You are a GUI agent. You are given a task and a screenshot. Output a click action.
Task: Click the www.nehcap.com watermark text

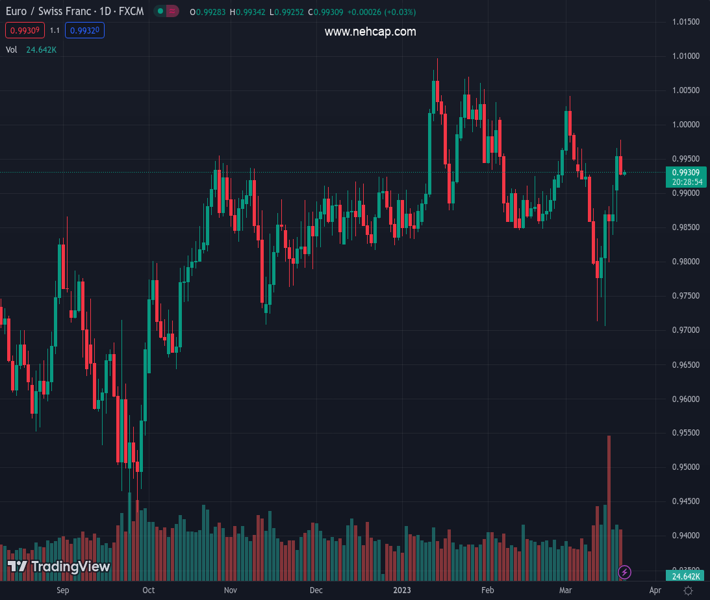coord(370,32)
